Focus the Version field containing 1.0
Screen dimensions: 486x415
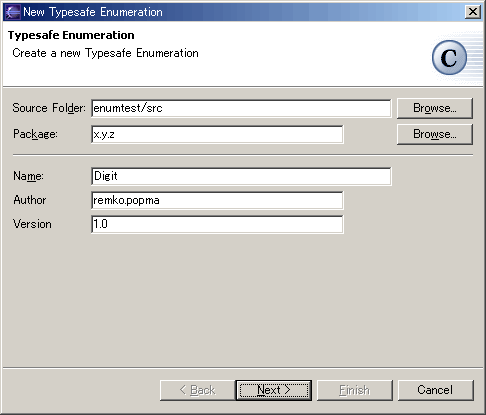[x=217, y=224]
